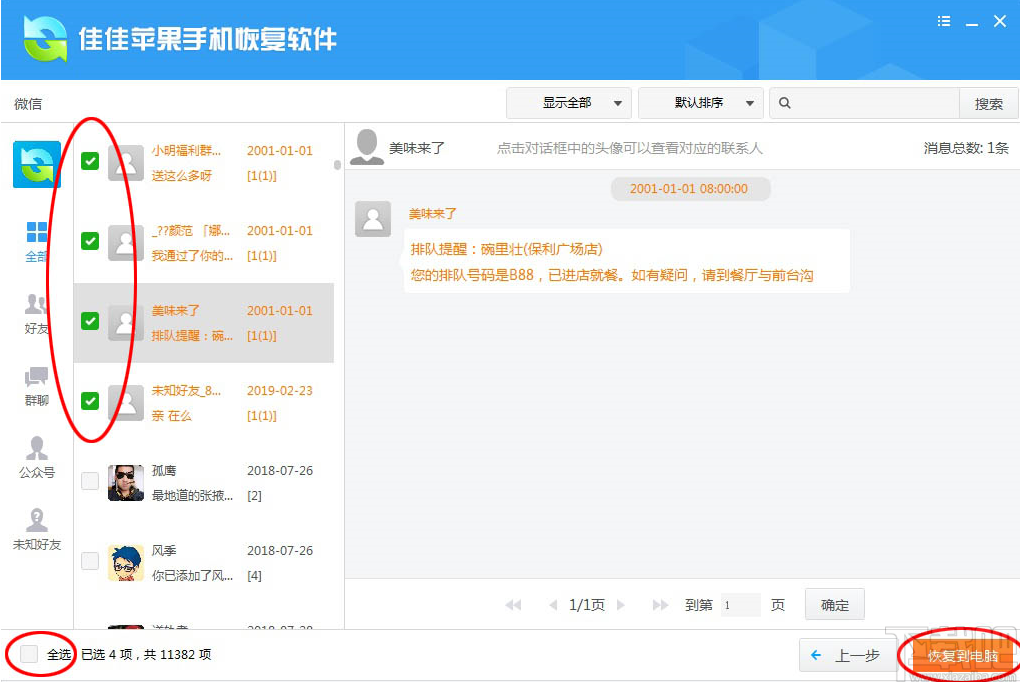Switch to 群聊 group chat category
This screenshot has height=682, width=1020.
[x=36, y=387]
